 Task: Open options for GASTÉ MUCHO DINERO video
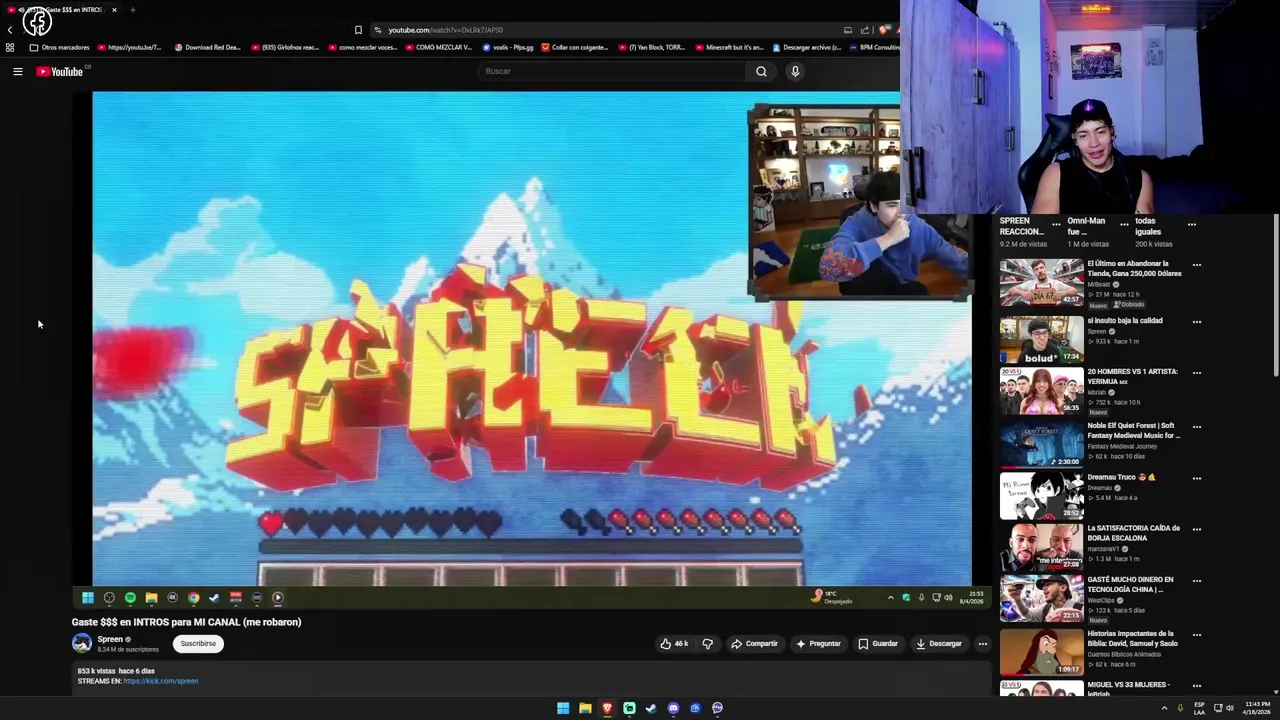tap(1196, 581)
